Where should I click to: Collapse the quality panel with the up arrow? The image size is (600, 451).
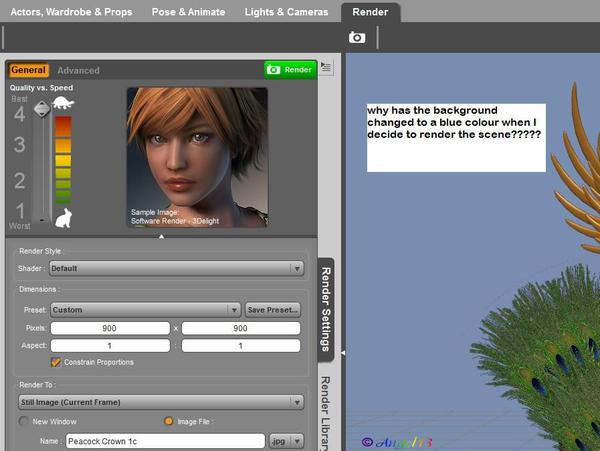(161, 237)
